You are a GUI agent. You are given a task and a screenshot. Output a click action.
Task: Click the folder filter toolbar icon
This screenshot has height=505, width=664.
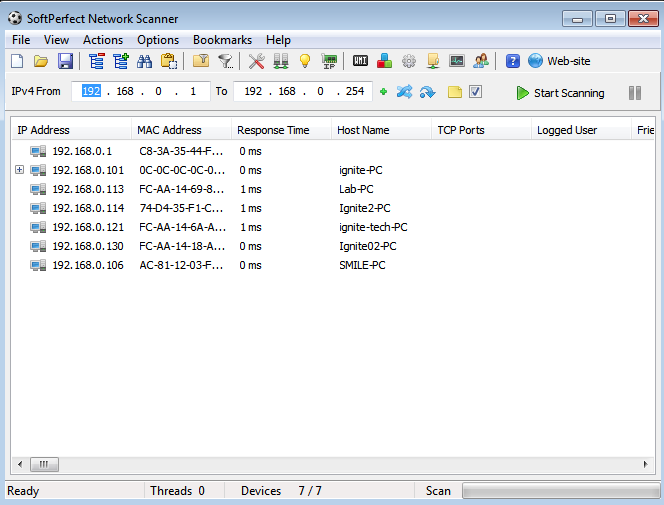[x=201, y=61]
